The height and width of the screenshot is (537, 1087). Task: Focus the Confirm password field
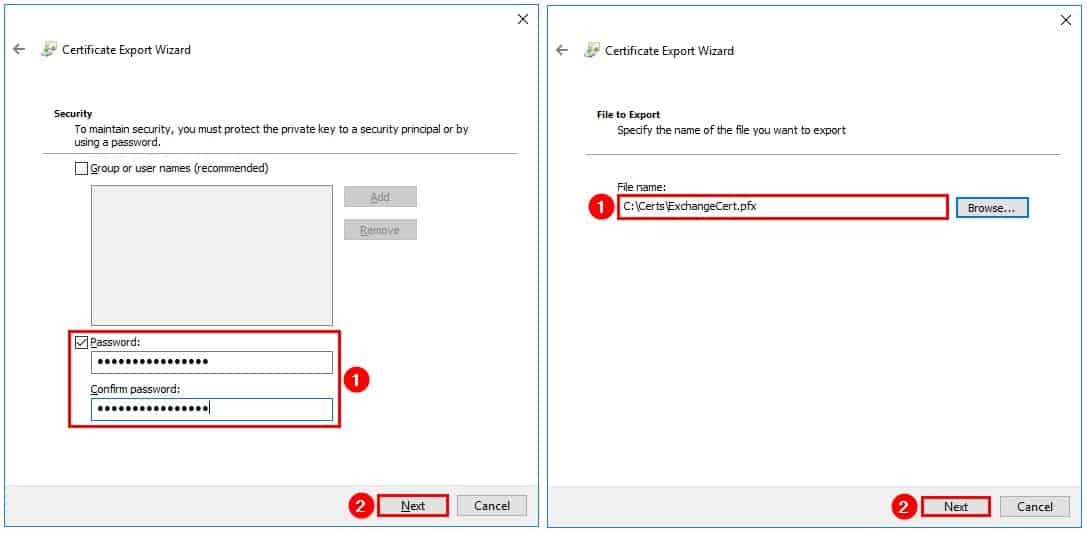211,409
